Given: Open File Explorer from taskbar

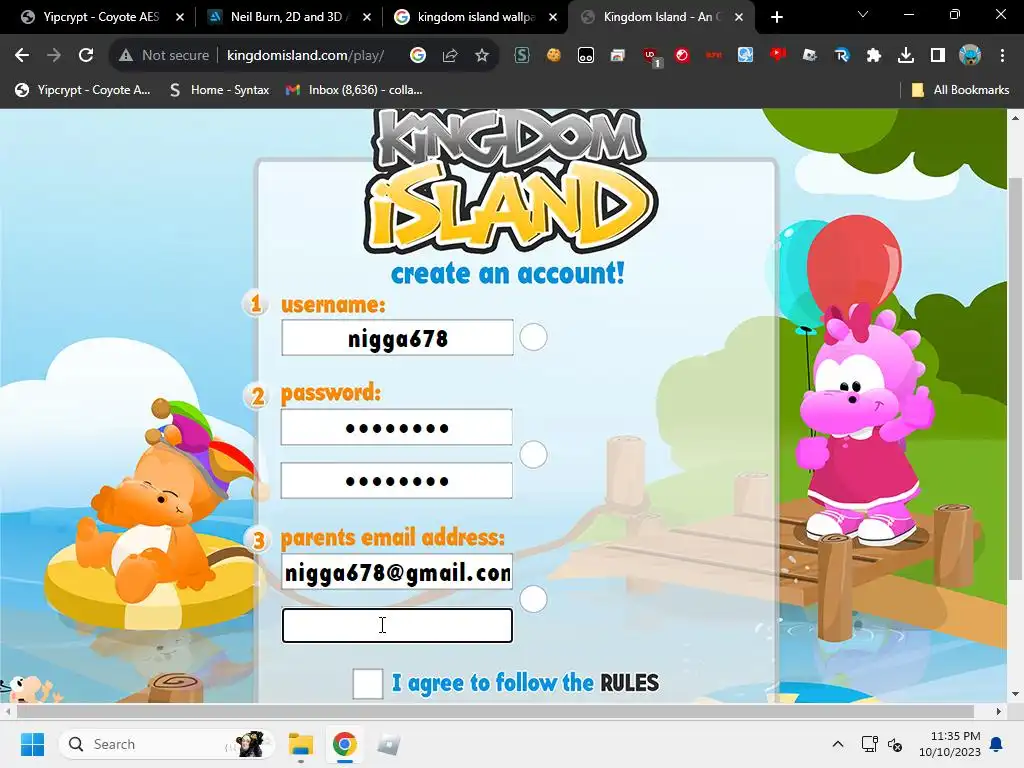Looking at the screenshot, I should 301,744.
